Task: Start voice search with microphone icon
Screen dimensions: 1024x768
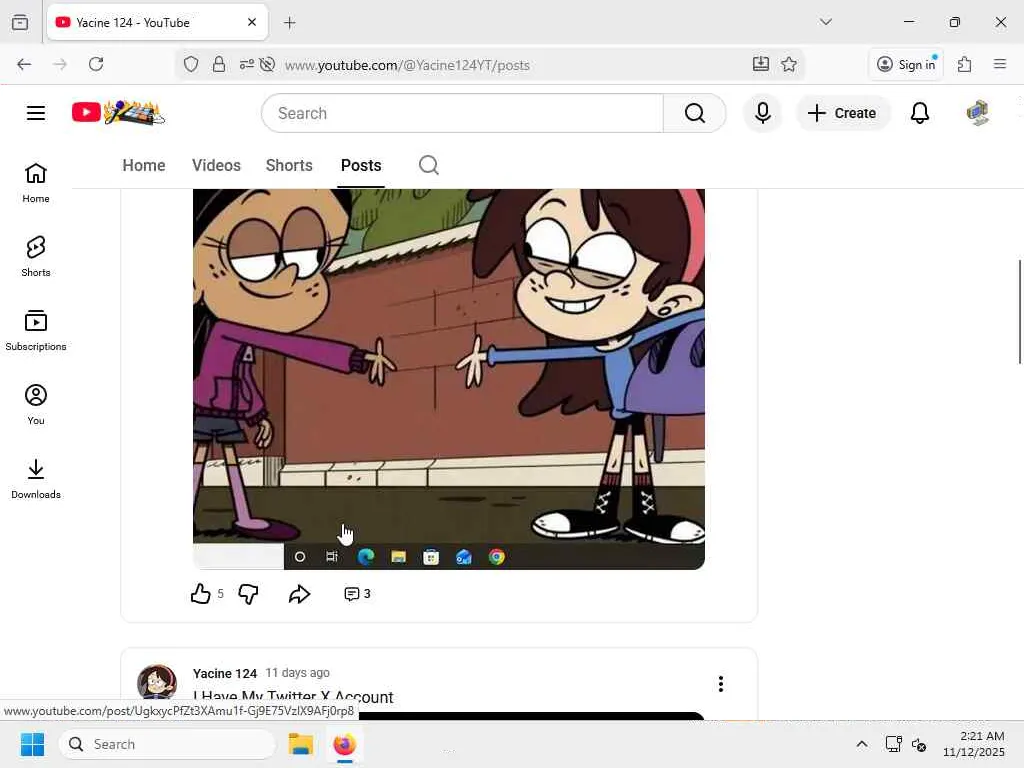Action: tap(762, 113)
